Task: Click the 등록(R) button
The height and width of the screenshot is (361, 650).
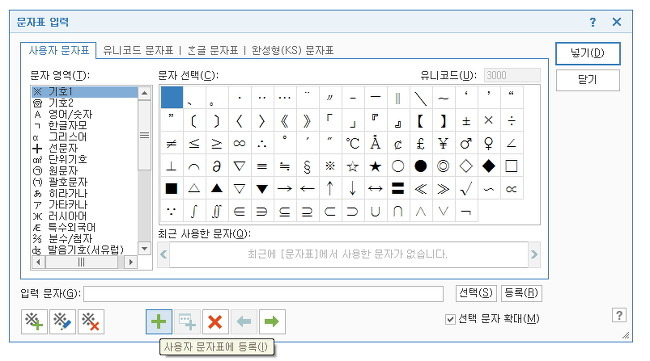Action: point(521,293)
